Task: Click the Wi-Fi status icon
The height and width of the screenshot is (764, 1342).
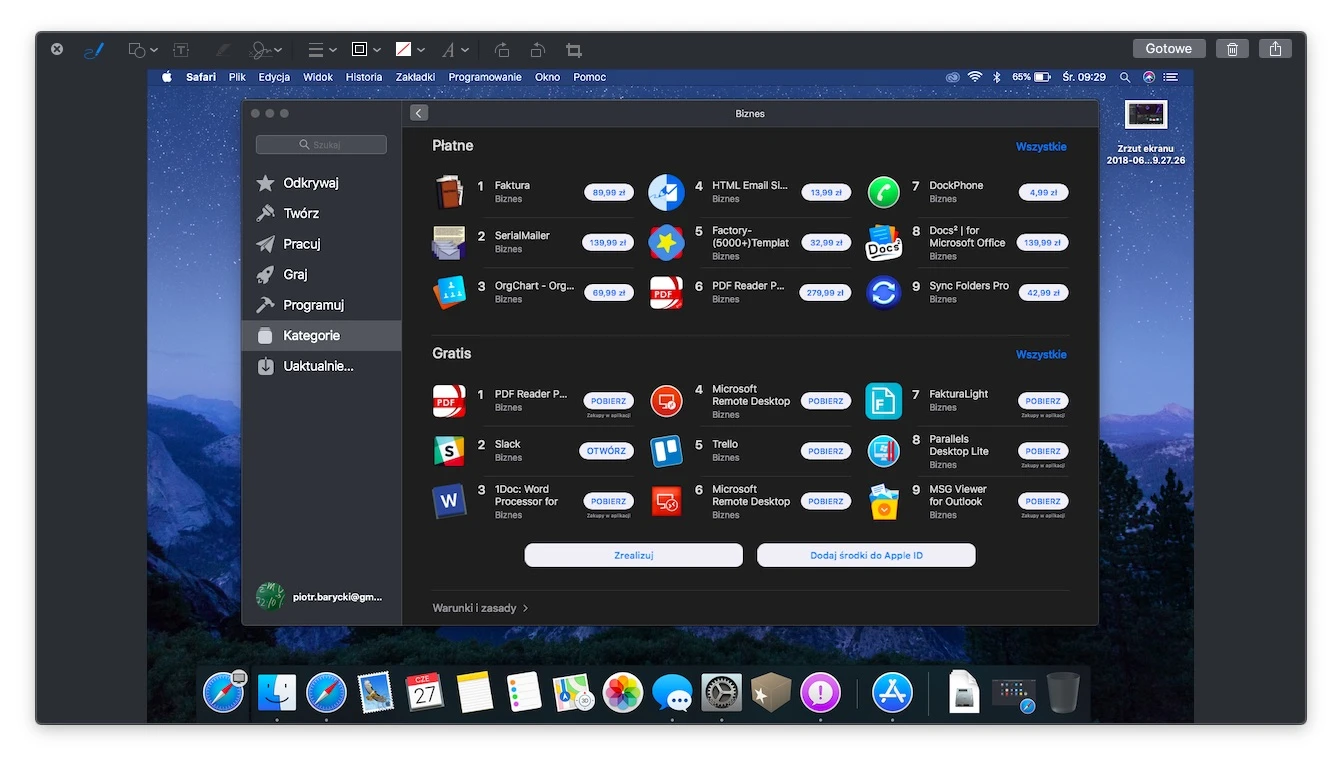Action: (x=975, y=77)
